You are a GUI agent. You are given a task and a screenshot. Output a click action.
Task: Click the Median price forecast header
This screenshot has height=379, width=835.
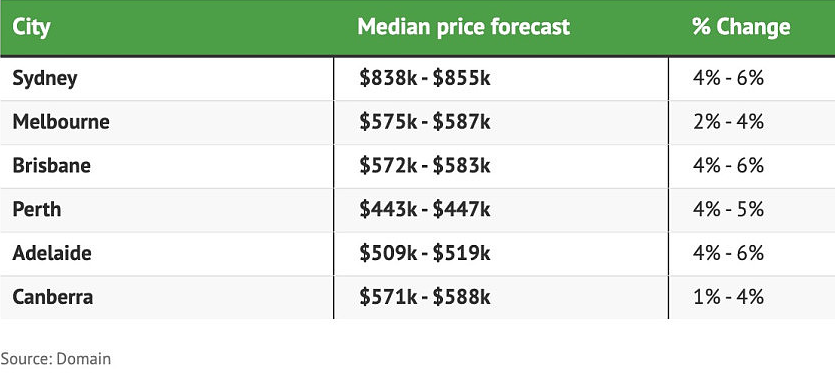[x=463, y=27]
